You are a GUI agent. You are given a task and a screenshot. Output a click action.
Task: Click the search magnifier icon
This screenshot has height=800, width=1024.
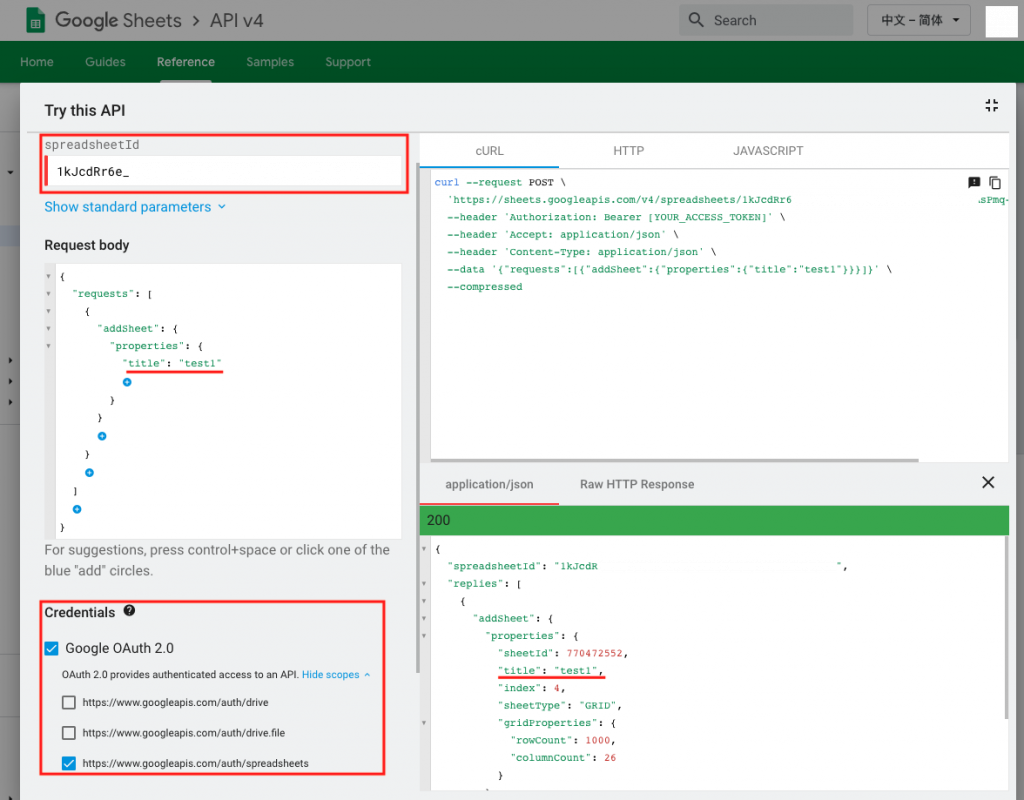pos(696,20)
